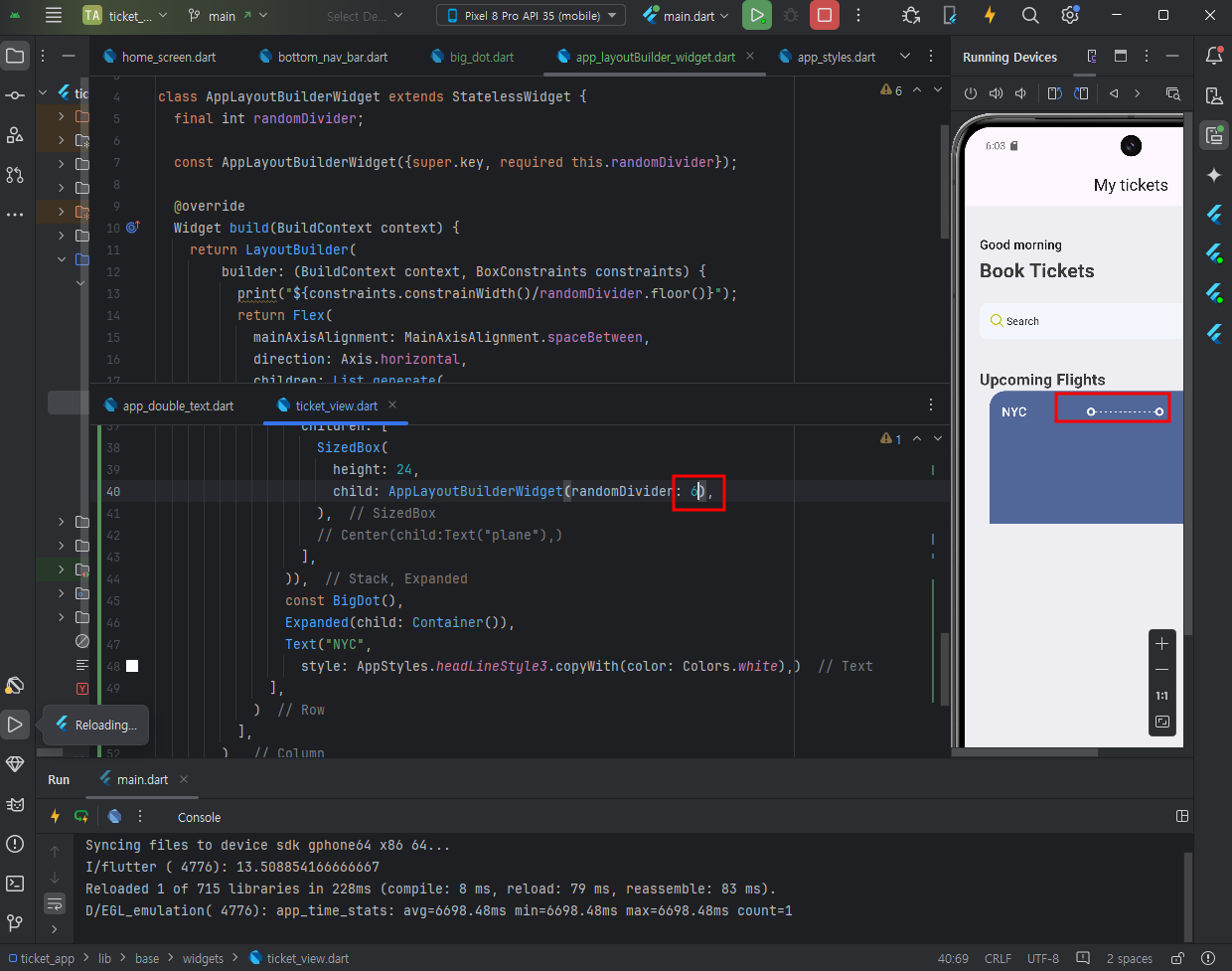Open main.dart run configuration dropdown

coord(686,15)
